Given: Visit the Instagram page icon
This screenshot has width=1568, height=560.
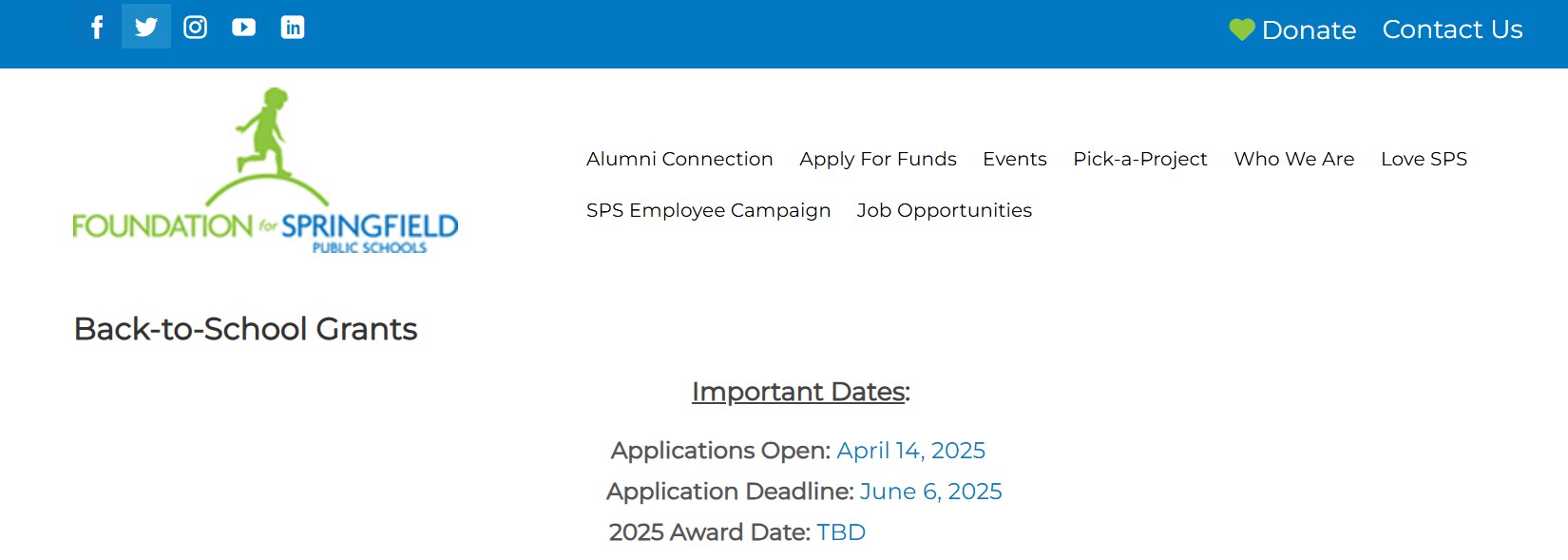Looking at the screenshot, I should [x=195, y=28].
